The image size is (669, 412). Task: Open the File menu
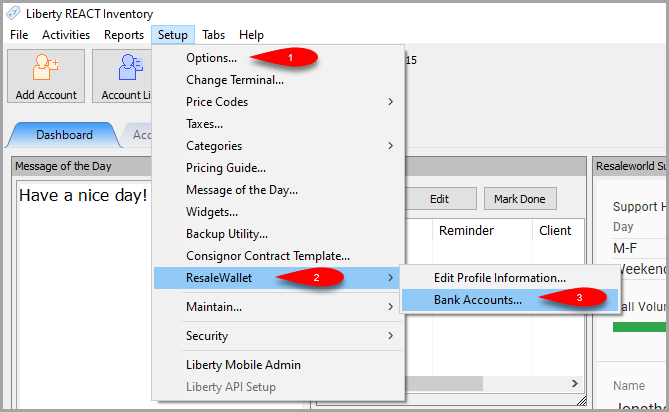(x=19, y=35)
